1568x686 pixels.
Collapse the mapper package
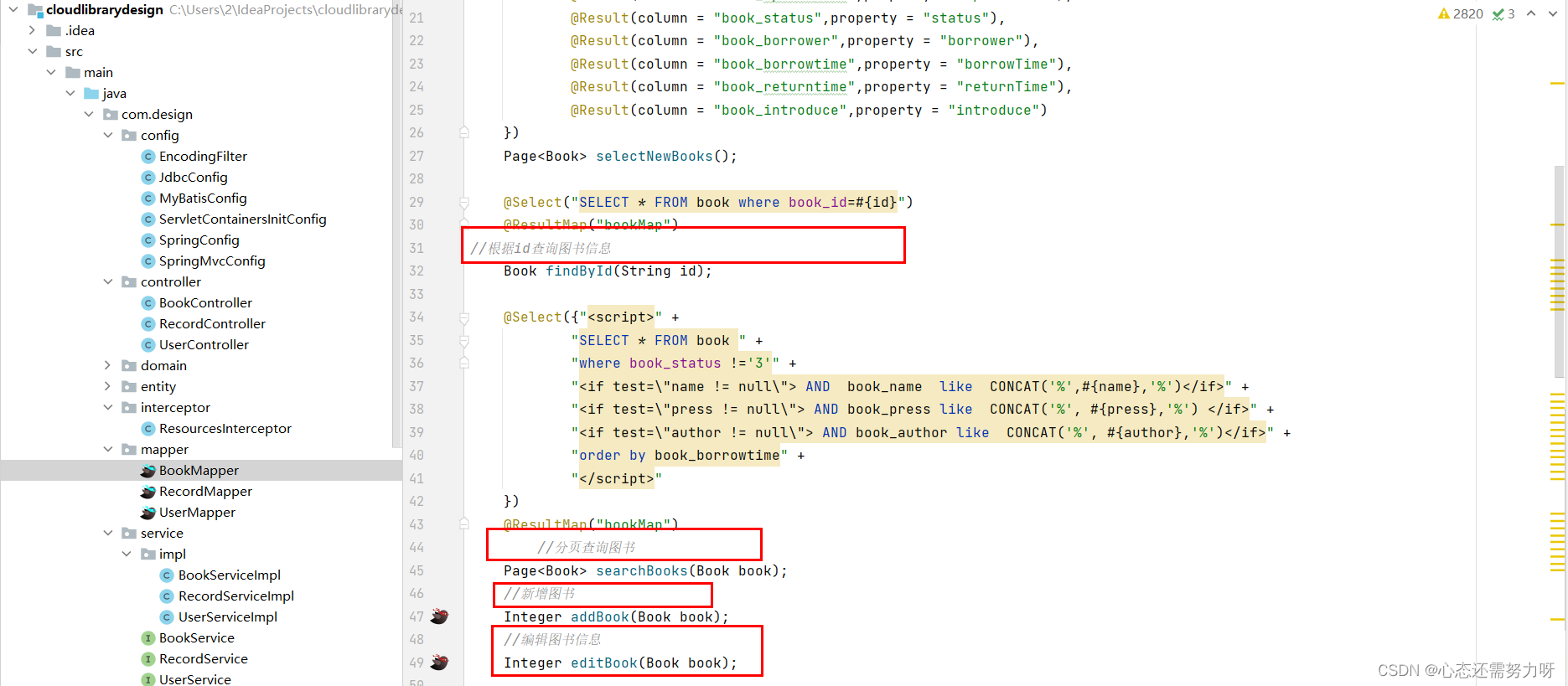pyautogui.click(x=107, y=449)
